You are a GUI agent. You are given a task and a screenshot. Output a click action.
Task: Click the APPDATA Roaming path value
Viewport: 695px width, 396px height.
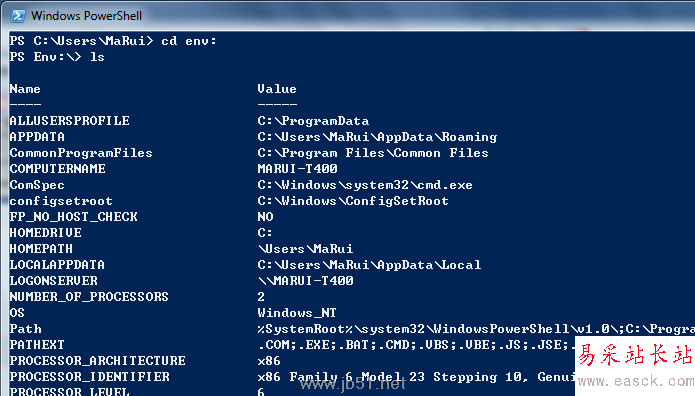click(x=377, y=137)
